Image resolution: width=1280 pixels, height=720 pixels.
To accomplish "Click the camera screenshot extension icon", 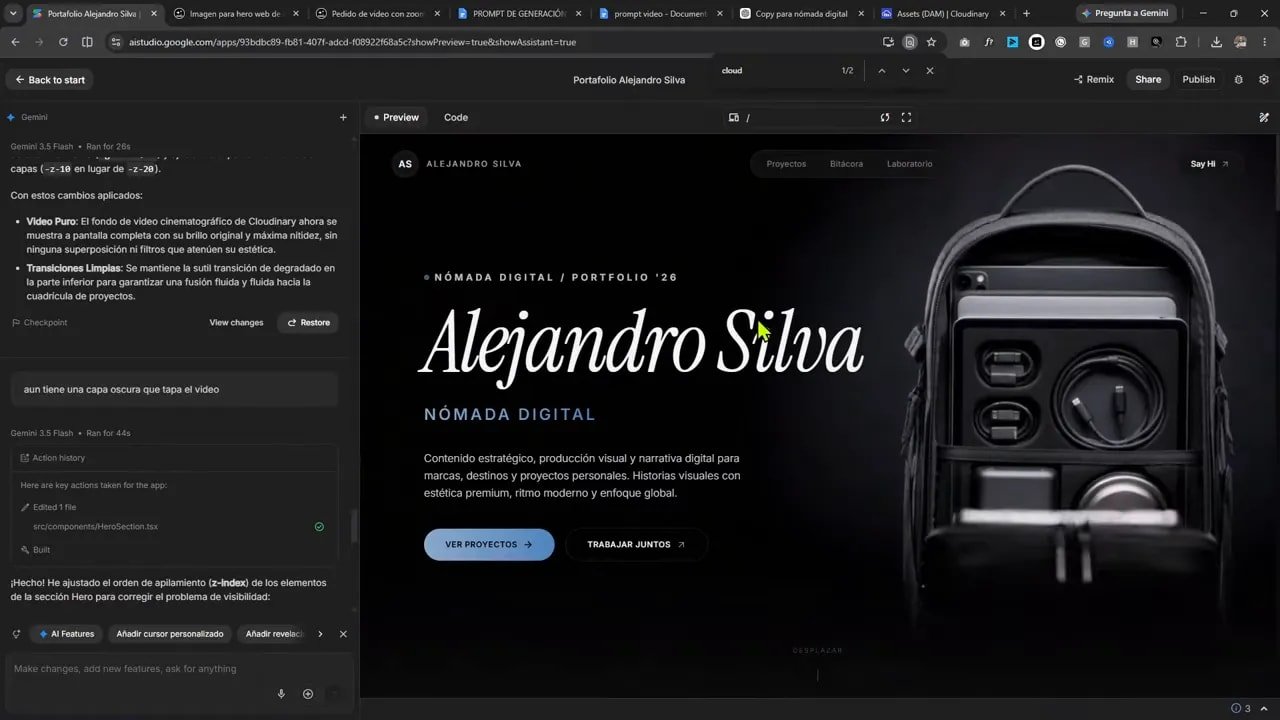I will [964, 42].
